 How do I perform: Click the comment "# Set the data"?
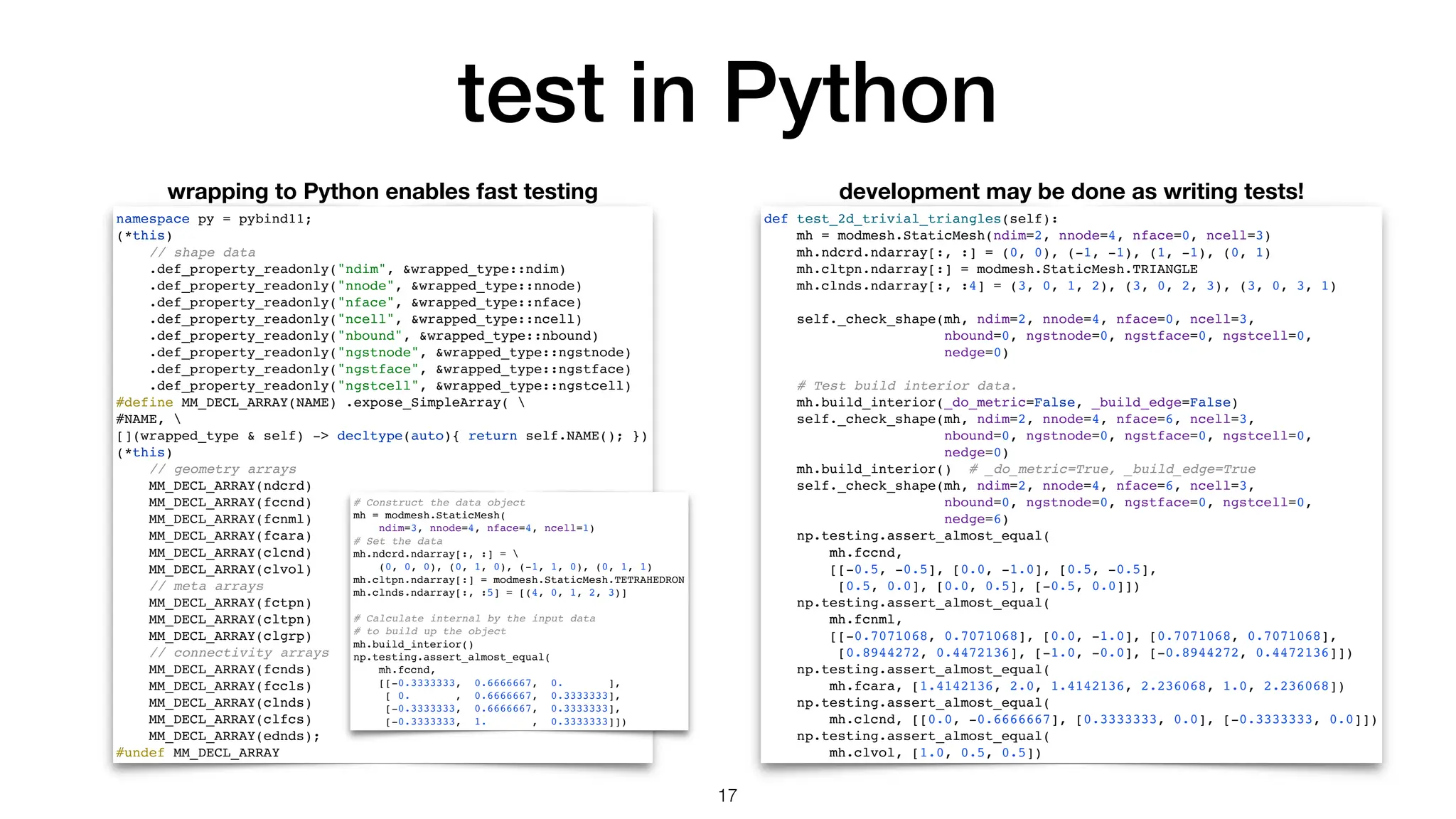tap(398, 541)
